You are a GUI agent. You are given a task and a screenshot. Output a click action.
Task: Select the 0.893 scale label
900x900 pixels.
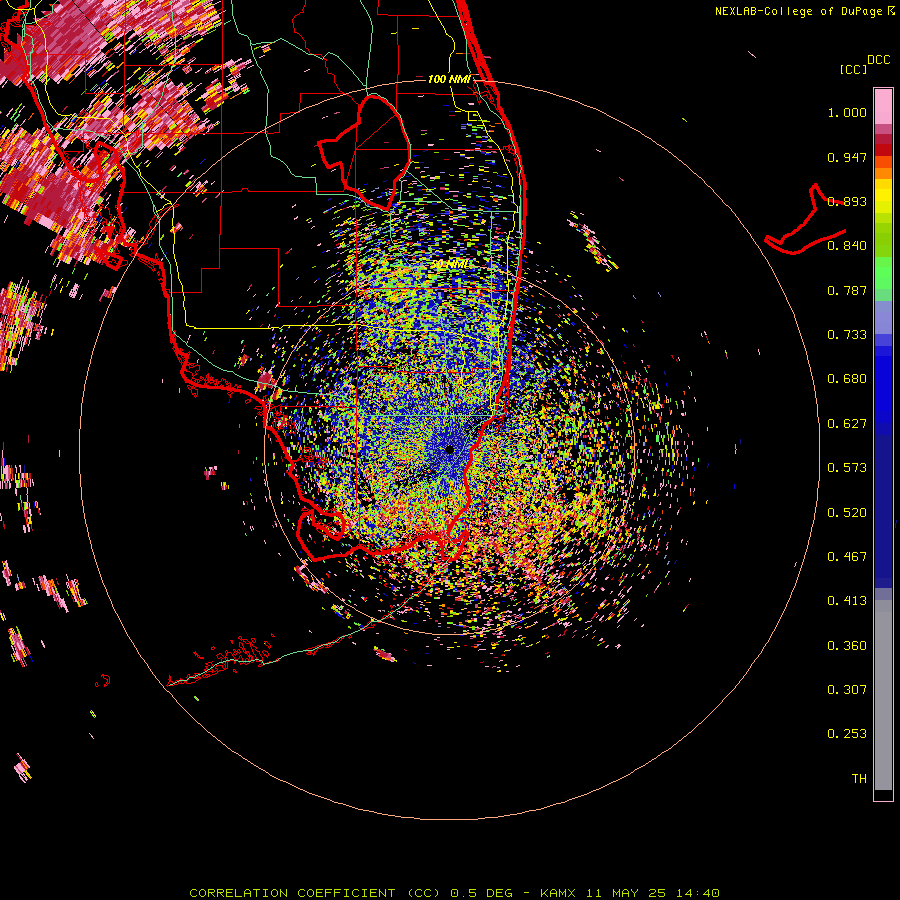click(847, 201)
